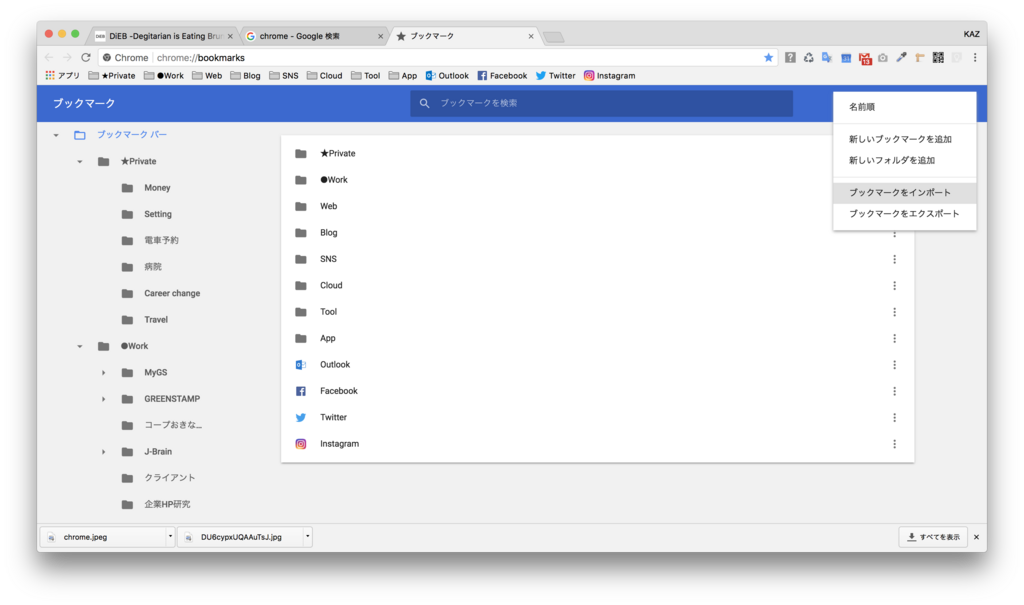Open more actions for the Cloud row

pos(895,286)
